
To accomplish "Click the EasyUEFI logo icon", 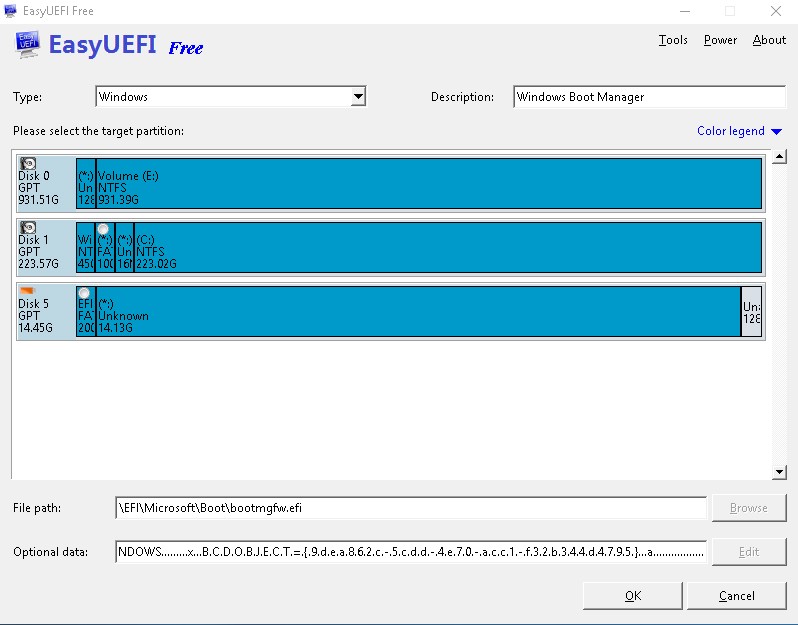I will [27, 44].
